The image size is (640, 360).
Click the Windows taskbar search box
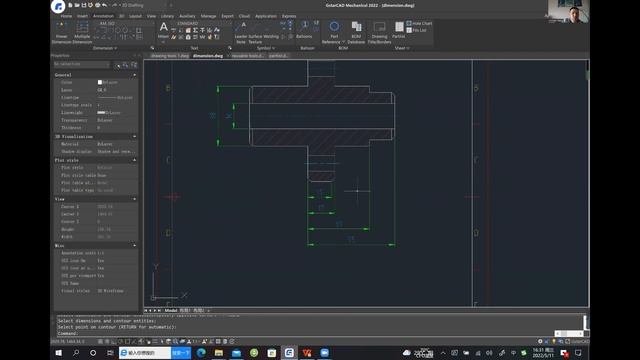coord(145,353)
